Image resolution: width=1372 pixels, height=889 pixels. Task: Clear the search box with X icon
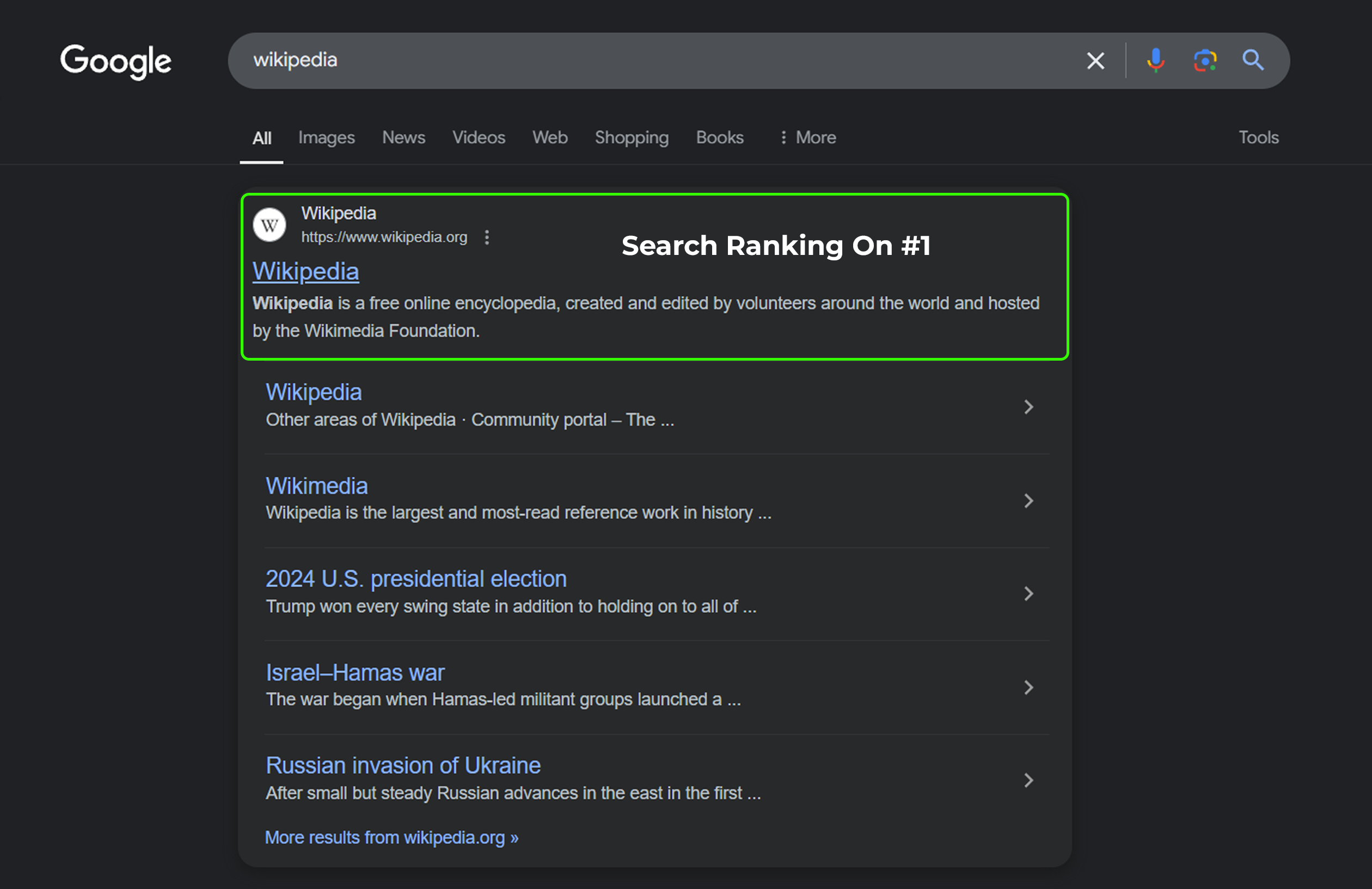(1095, 60)
